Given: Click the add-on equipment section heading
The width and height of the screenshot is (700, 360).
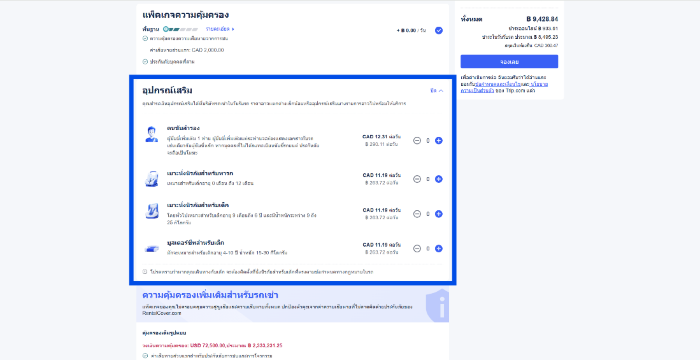Looking at the screenshot, I should 167,90.
